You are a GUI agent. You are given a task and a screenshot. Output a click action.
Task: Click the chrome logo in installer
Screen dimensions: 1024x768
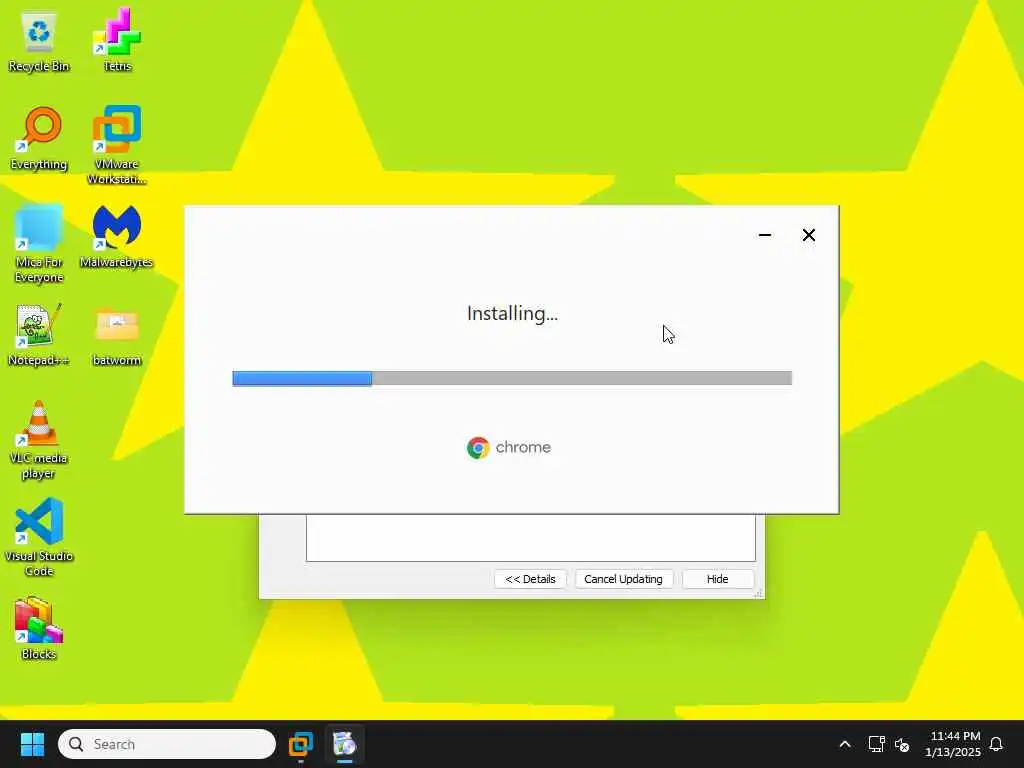[x=509, y=447]
